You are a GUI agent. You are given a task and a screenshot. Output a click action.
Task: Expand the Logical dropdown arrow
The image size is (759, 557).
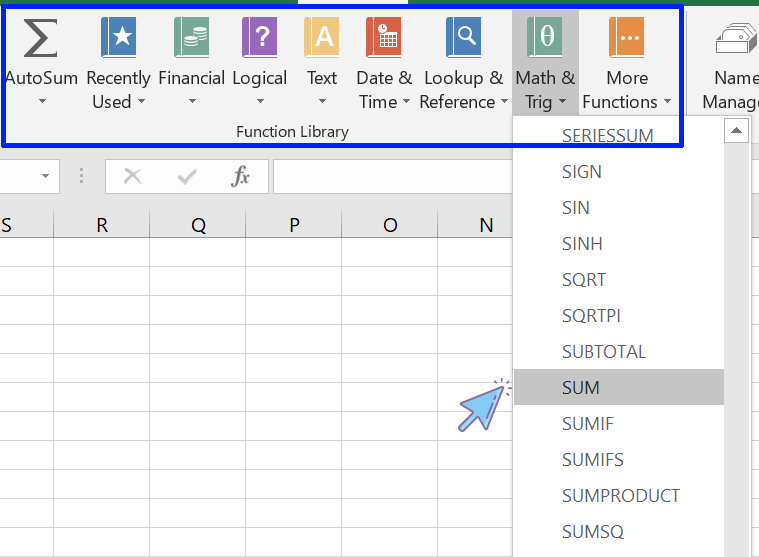tap(260, 101)
